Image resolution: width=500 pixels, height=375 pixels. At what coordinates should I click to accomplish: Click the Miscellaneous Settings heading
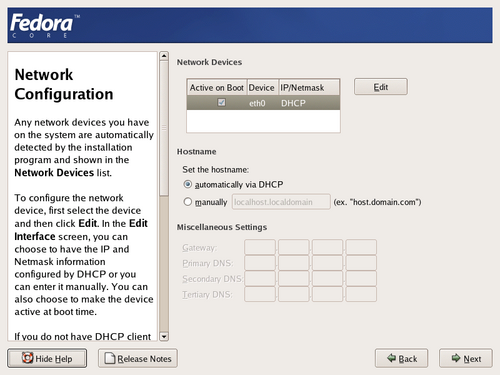pos(222,227)
